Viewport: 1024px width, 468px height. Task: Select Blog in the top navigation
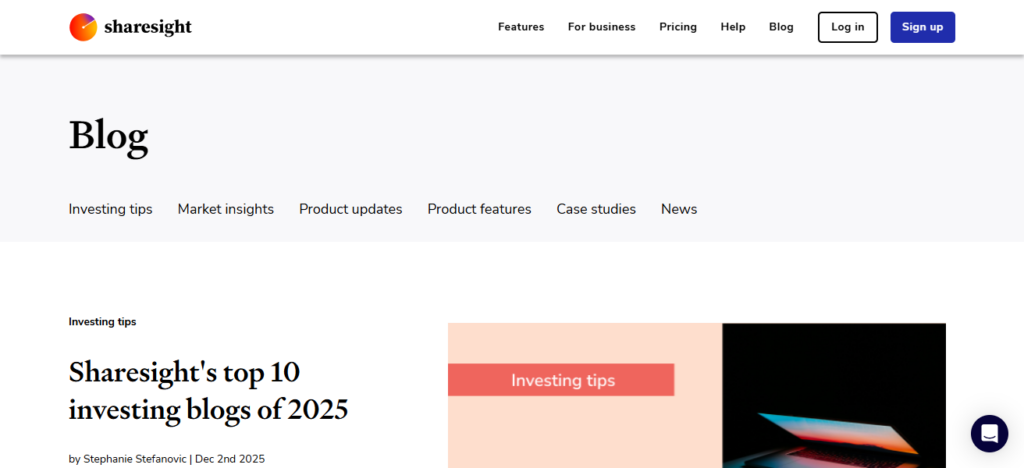pyautogui.click(x=781, y=27)
